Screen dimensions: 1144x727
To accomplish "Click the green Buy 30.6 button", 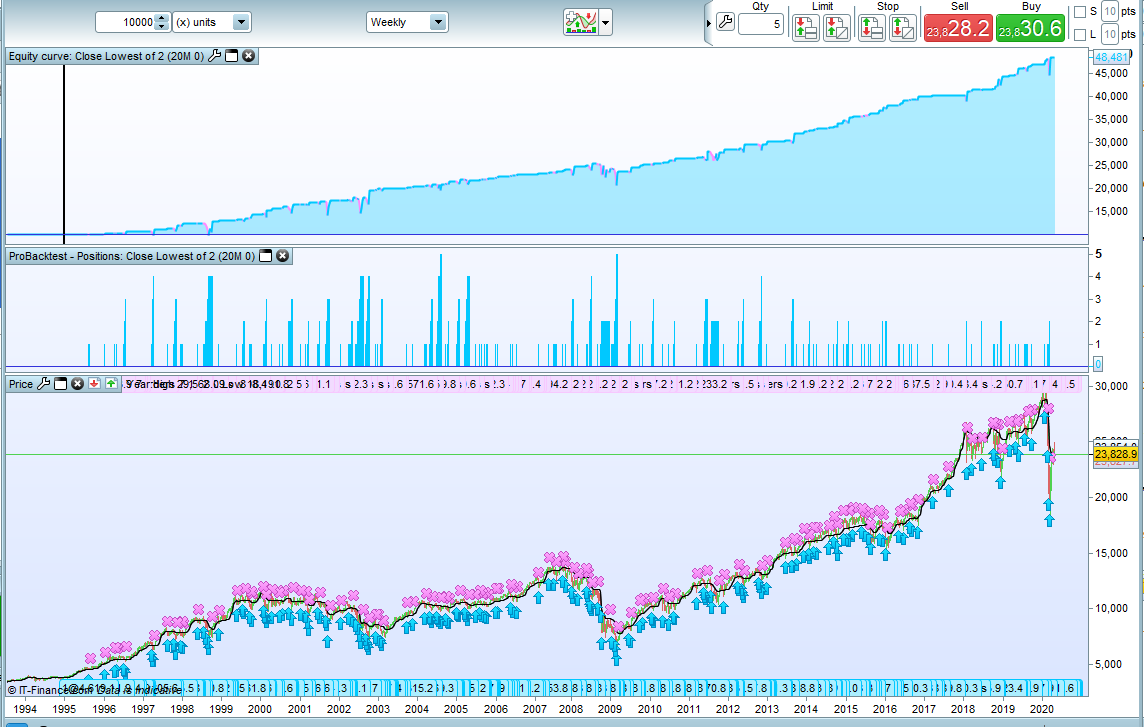I will 1031,28.
